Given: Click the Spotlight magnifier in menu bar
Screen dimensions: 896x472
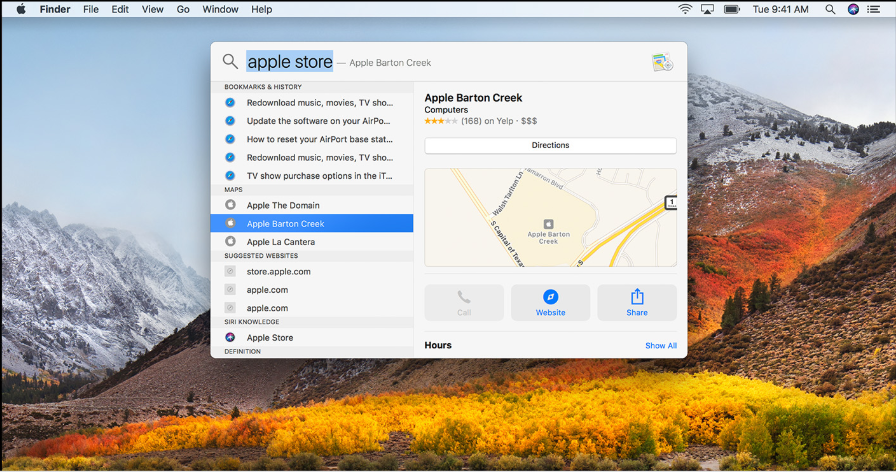Looking at the screenshot, I should [x=830, y=9].
